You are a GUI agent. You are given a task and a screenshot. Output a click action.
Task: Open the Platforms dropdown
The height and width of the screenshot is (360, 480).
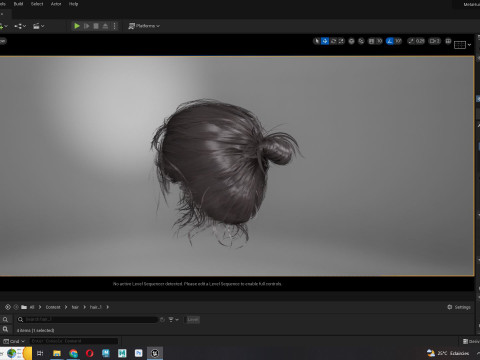(x=144, y=26)
